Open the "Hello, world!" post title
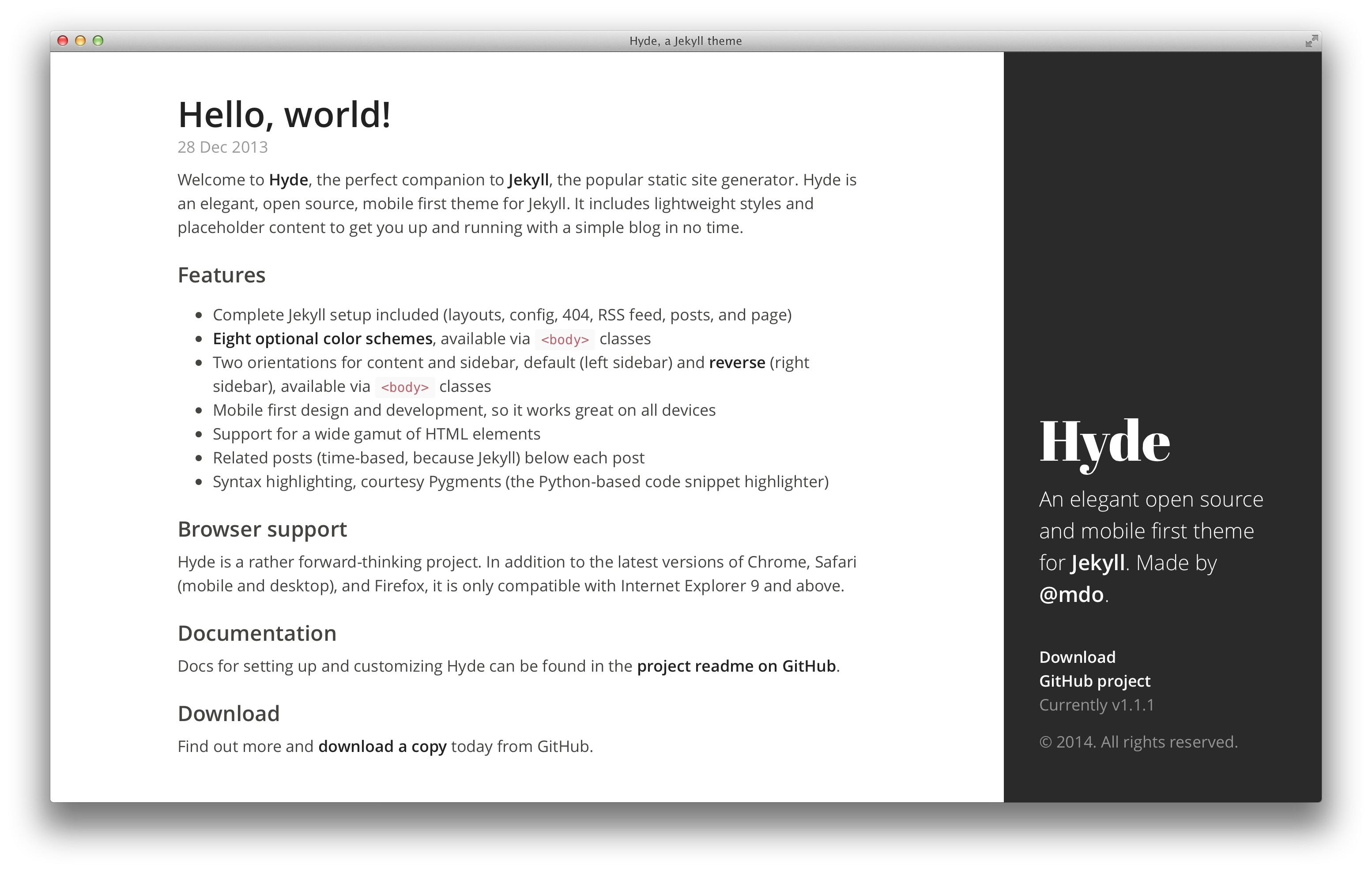 (x=284, y=114)
